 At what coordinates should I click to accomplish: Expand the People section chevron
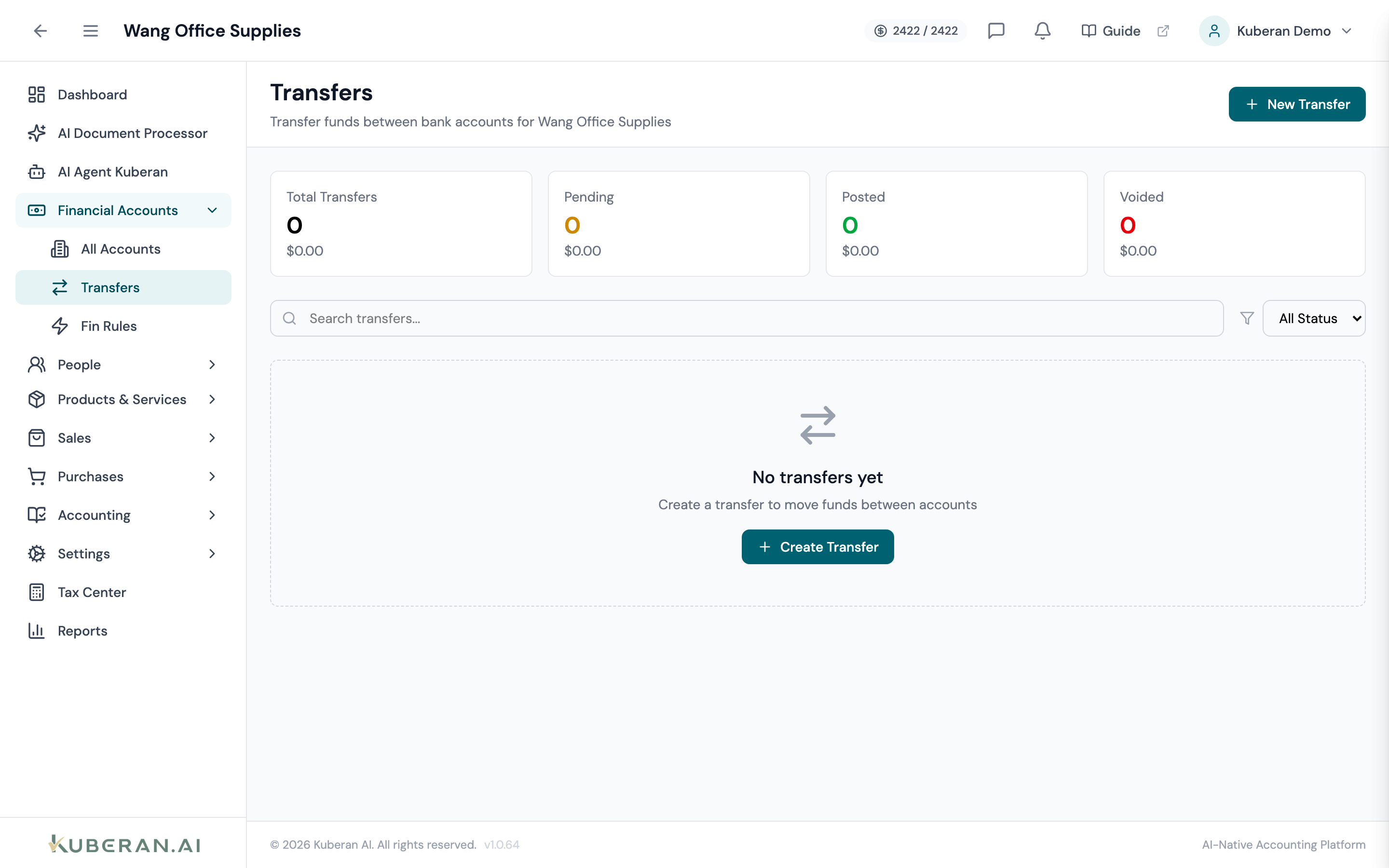[x=212, y=365]
